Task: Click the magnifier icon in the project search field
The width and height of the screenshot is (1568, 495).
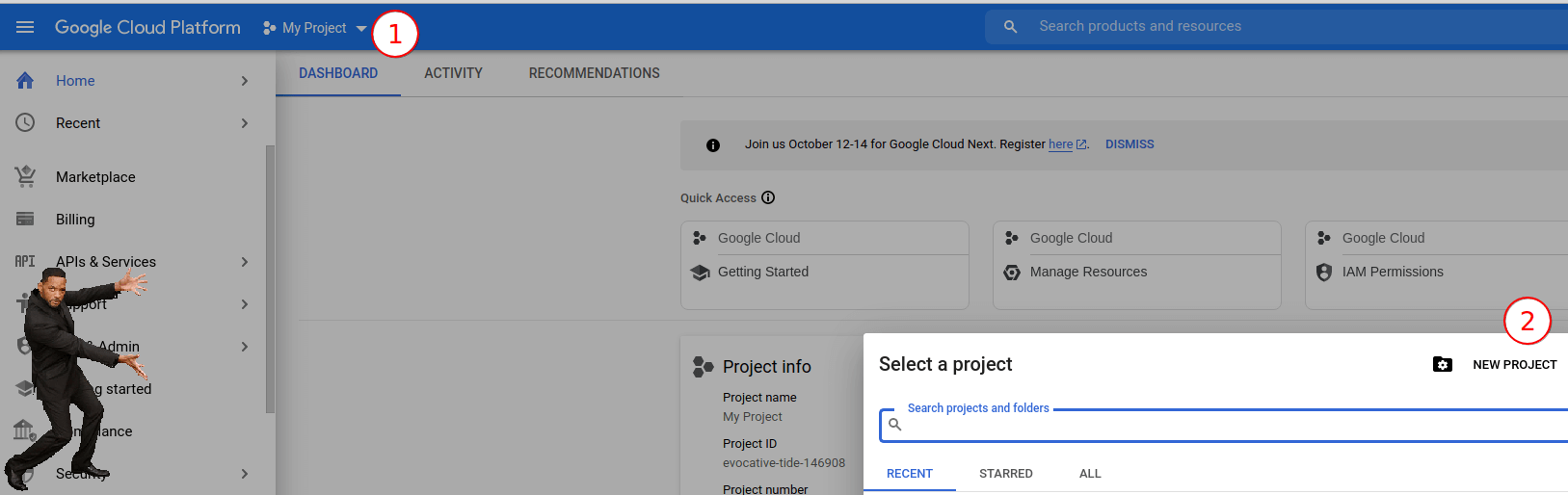Action: [895, 425]
